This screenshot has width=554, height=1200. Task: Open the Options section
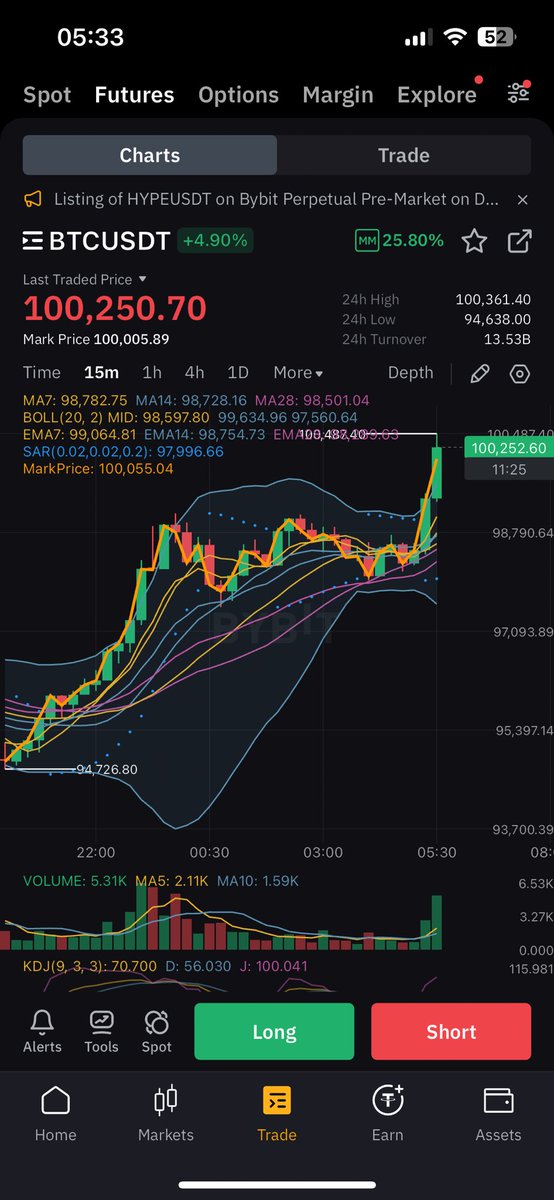[238, 95]
